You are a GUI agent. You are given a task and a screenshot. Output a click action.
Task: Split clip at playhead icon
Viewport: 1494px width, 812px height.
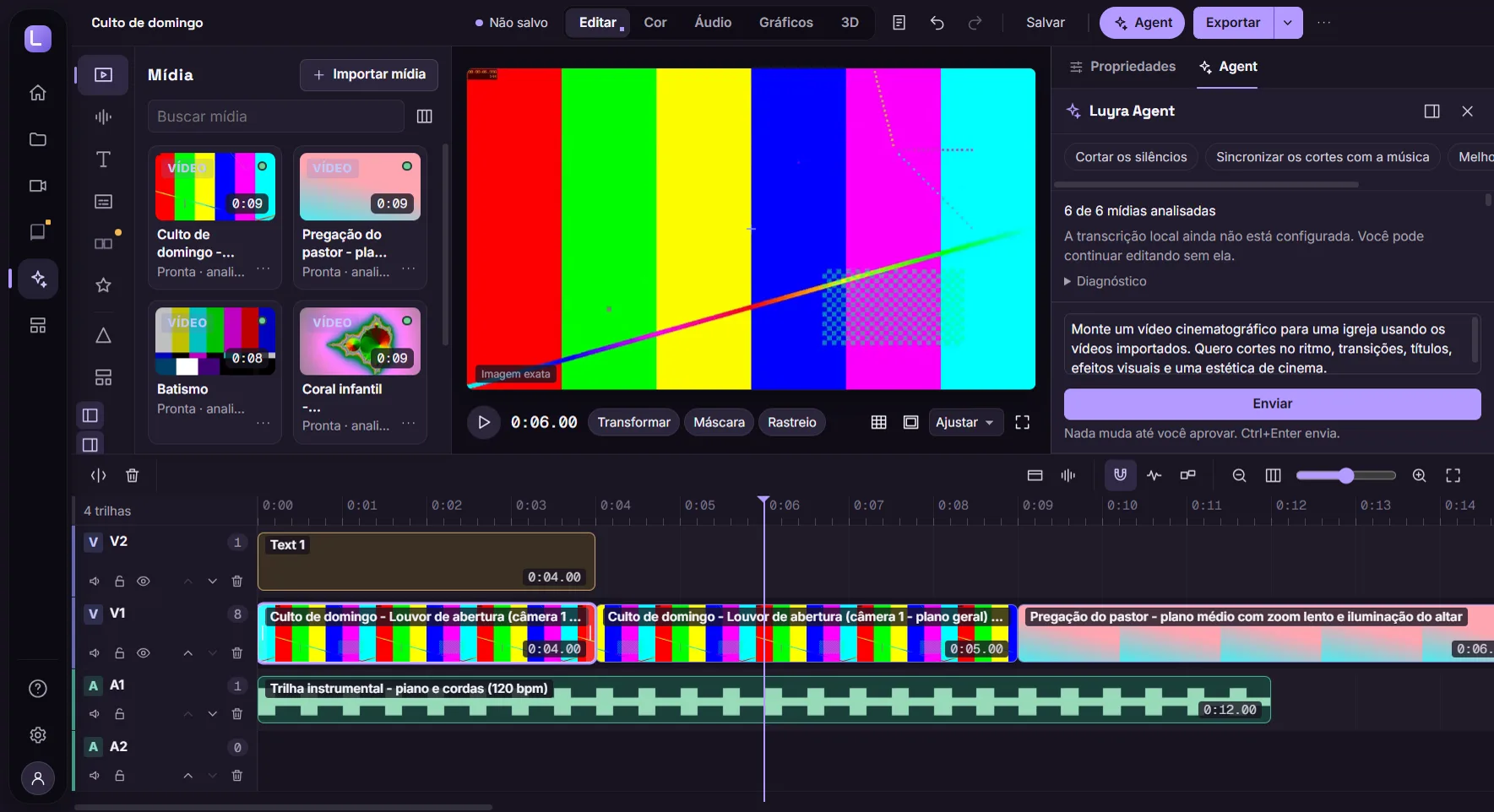pyautogui.click(x=99, y=476)
